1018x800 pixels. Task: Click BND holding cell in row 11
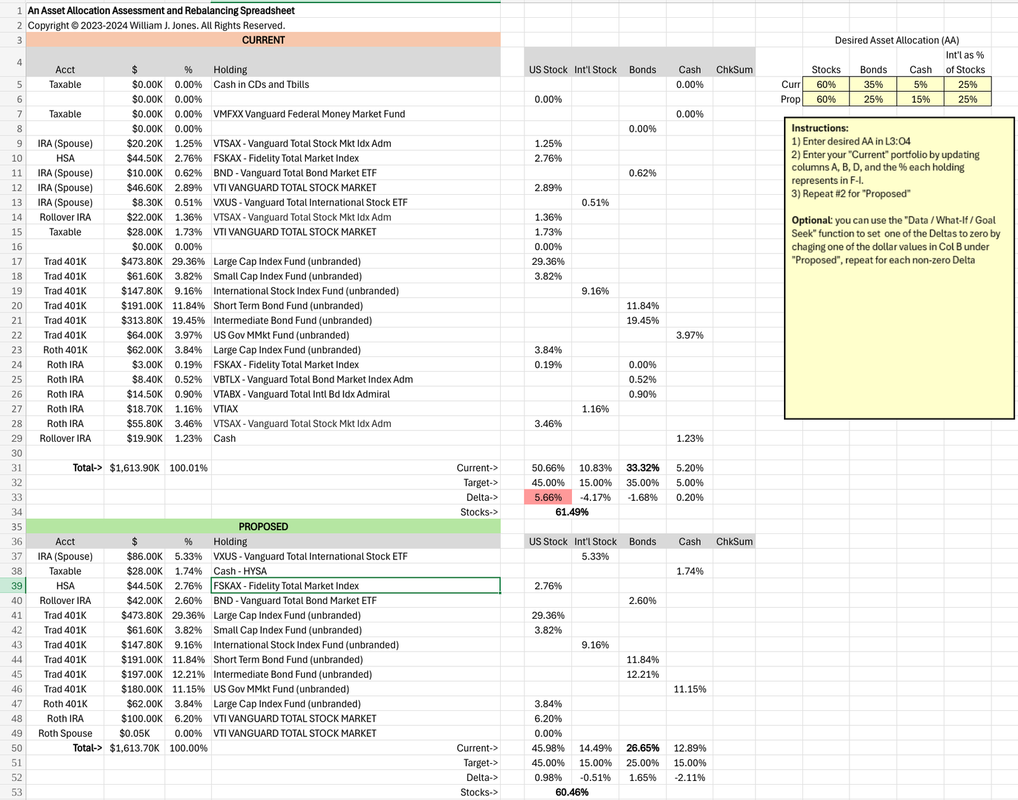pyautogui.click(x=356, y=173)
